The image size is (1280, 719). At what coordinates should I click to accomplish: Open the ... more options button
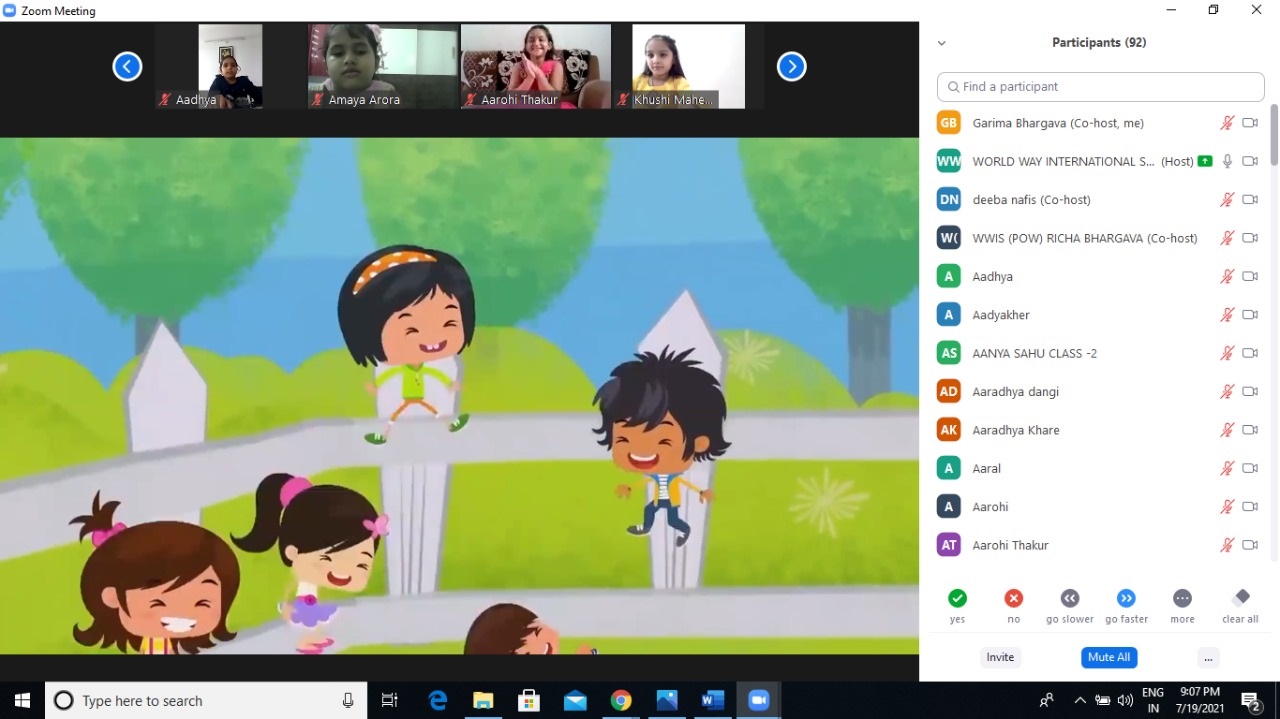click(x=1208, y=657)
